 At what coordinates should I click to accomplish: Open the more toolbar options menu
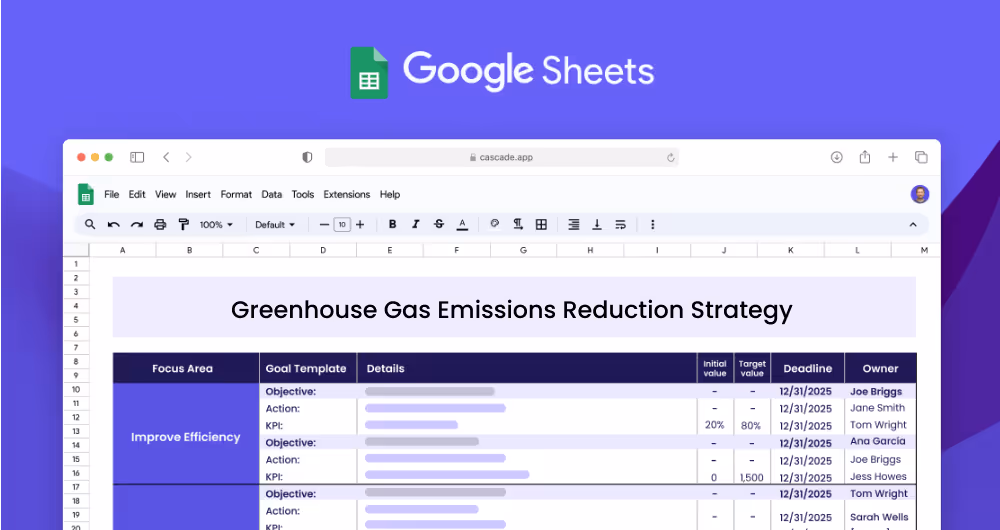pyautogui.click(x=652, y=225)
